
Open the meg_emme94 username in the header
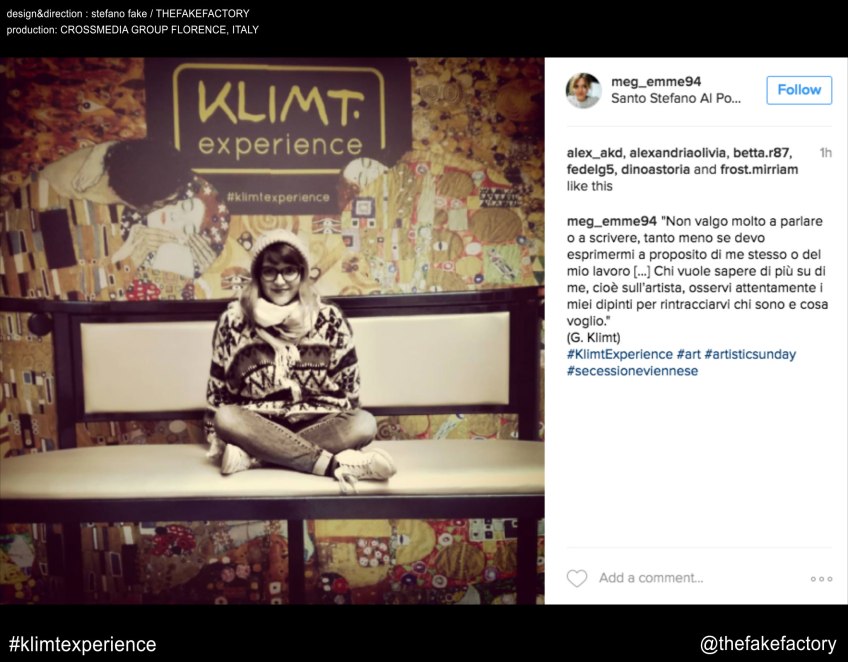(656, 82)
